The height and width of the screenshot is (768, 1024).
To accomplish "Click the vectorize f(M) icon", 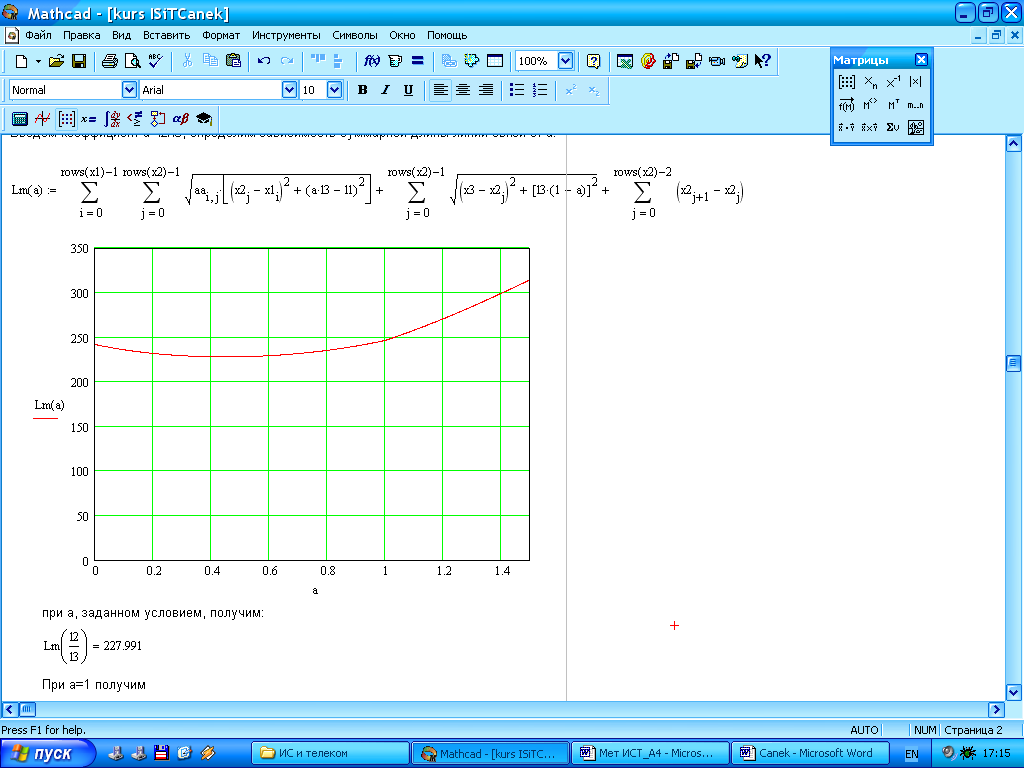I will tap(846, 105).
